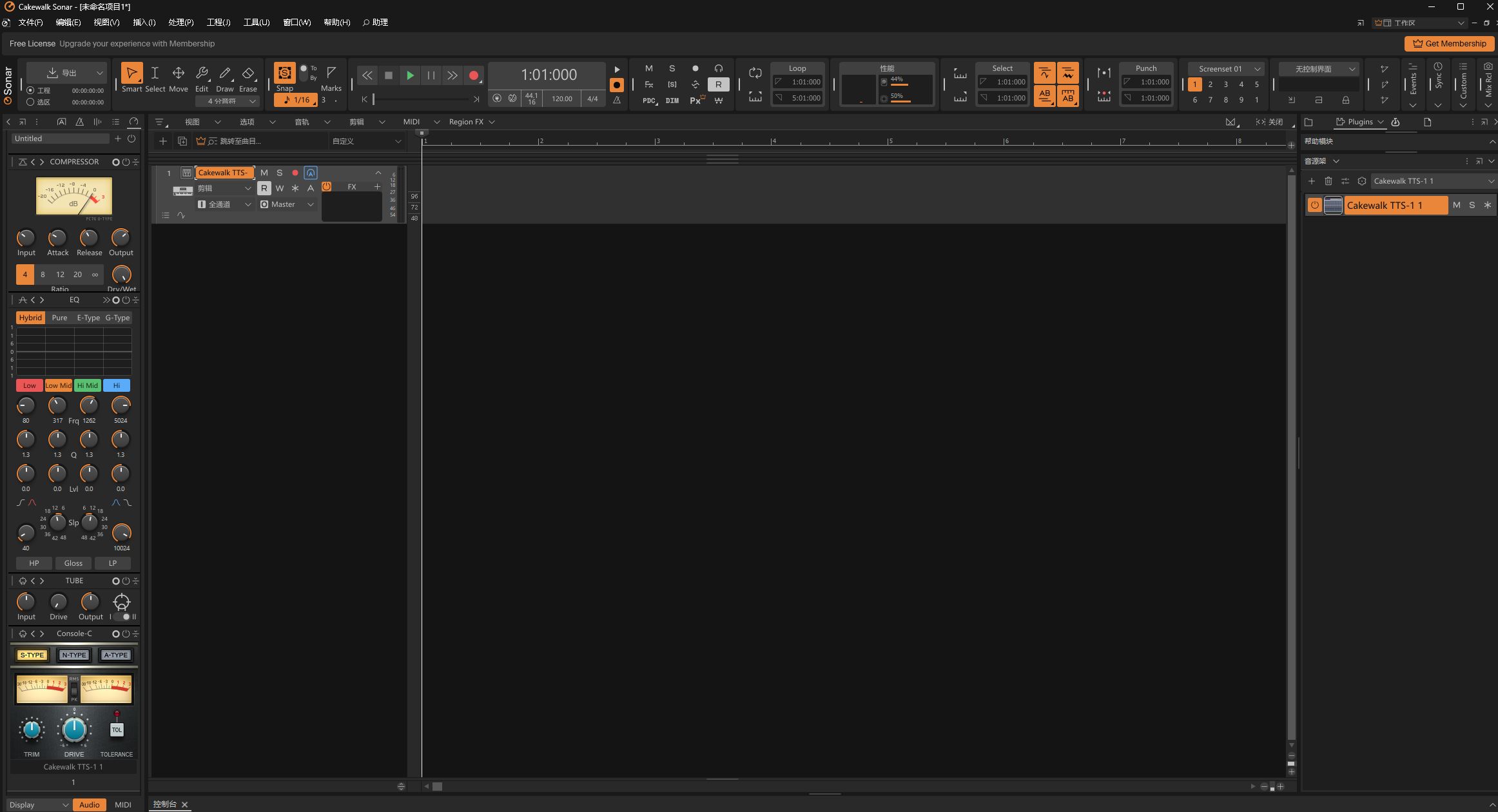Click the Compressor Input knob
Screen dimensions: 1498x812
tap(26, 238)
